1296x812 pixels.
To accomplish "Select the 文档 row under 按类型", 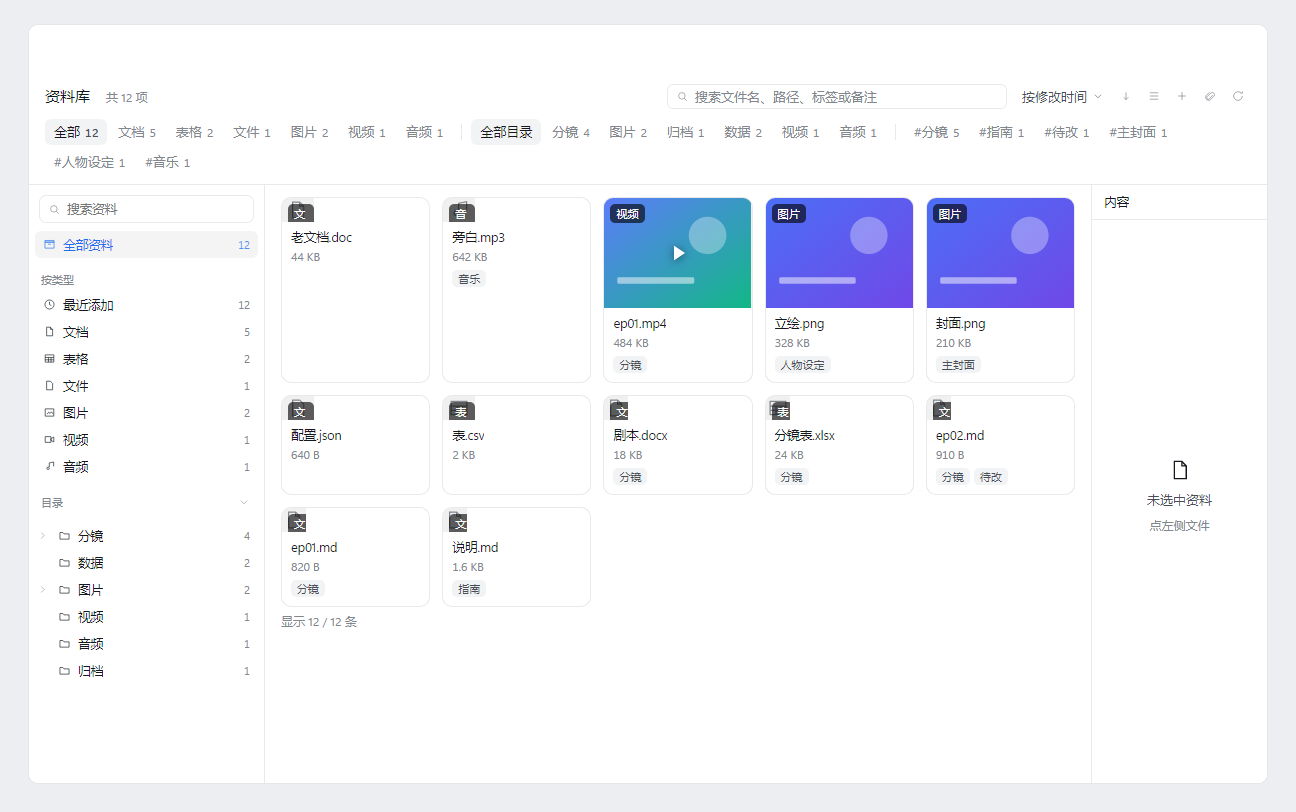I will coord(146,332).
